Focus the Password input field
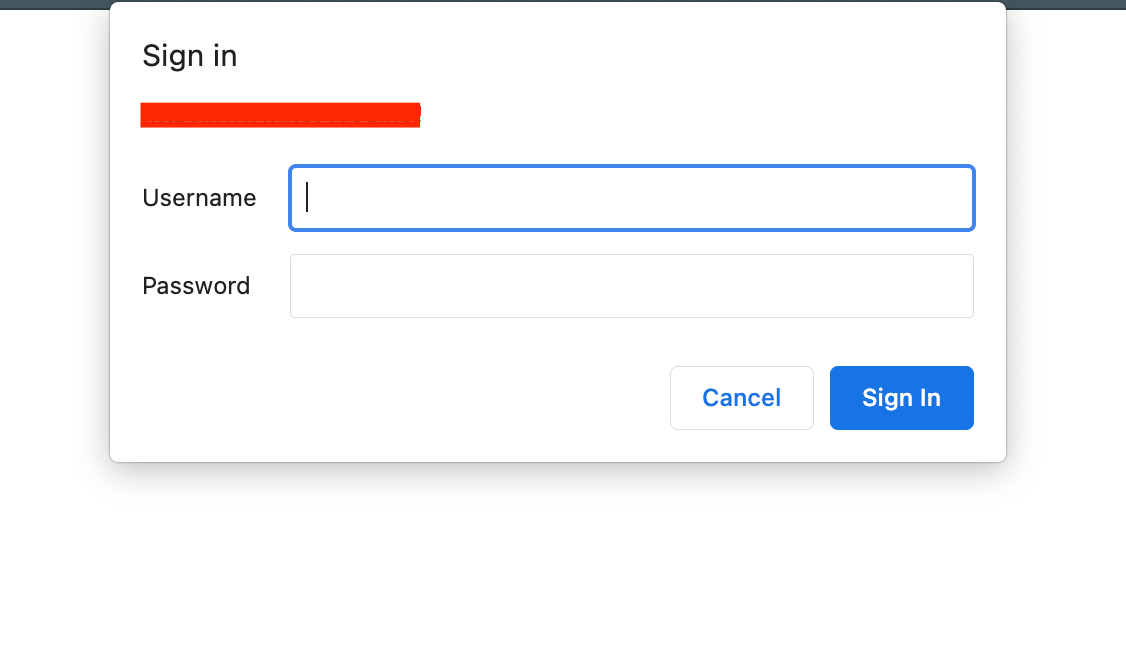Image resolution: width=1126 pixels, height=648 pixels. click(631, 286)
